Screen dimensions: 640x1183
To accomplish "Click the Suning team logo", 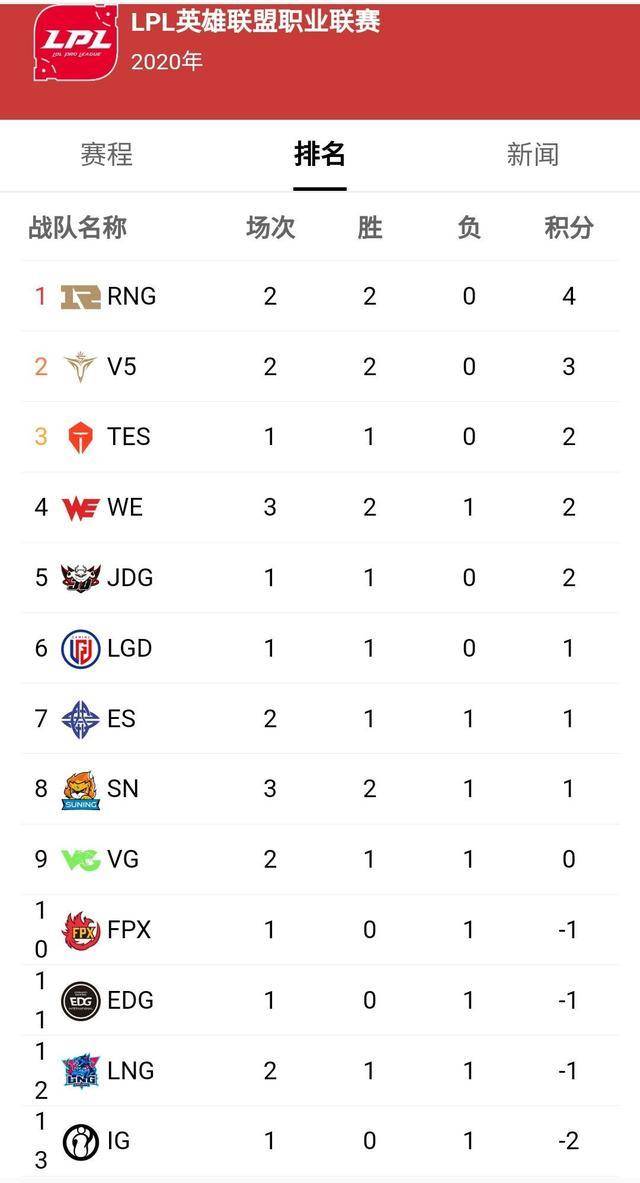I will (80, 790).
